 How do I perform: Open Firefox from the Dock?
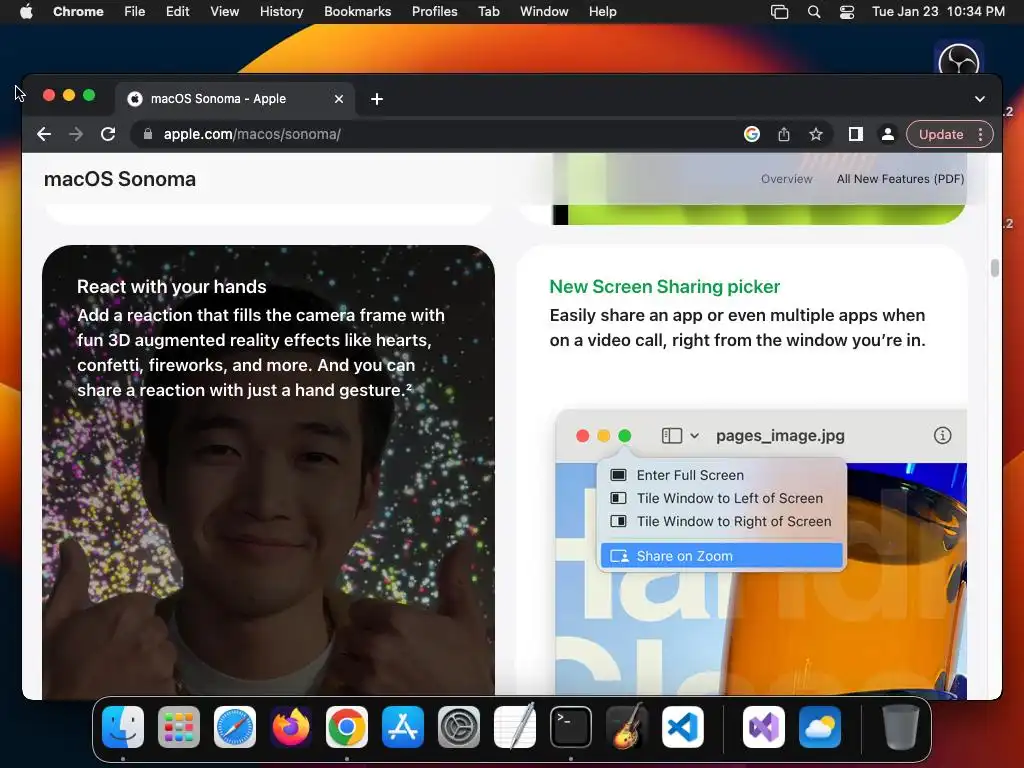point(291,727)
